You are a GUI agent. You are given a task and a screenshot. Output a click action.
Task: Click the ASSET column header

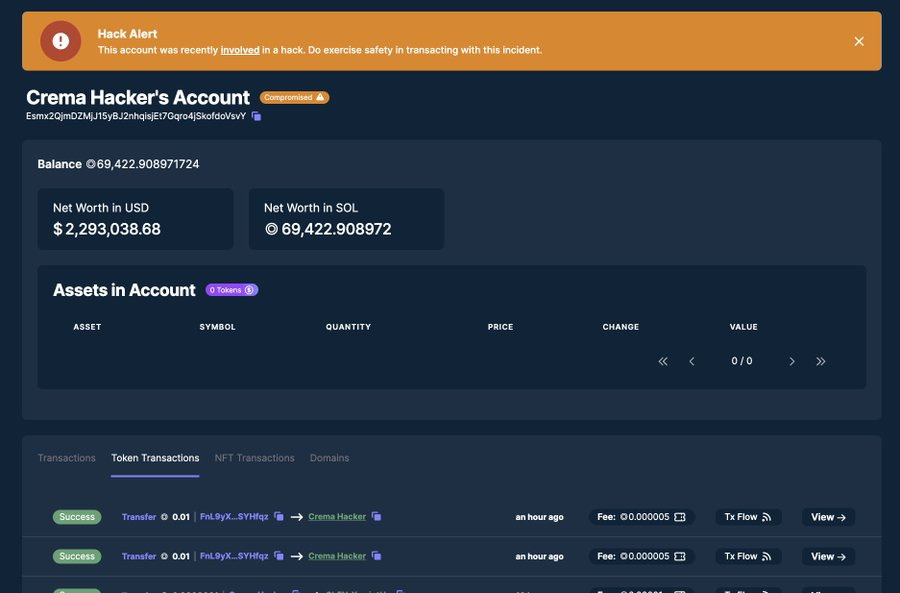87,327
